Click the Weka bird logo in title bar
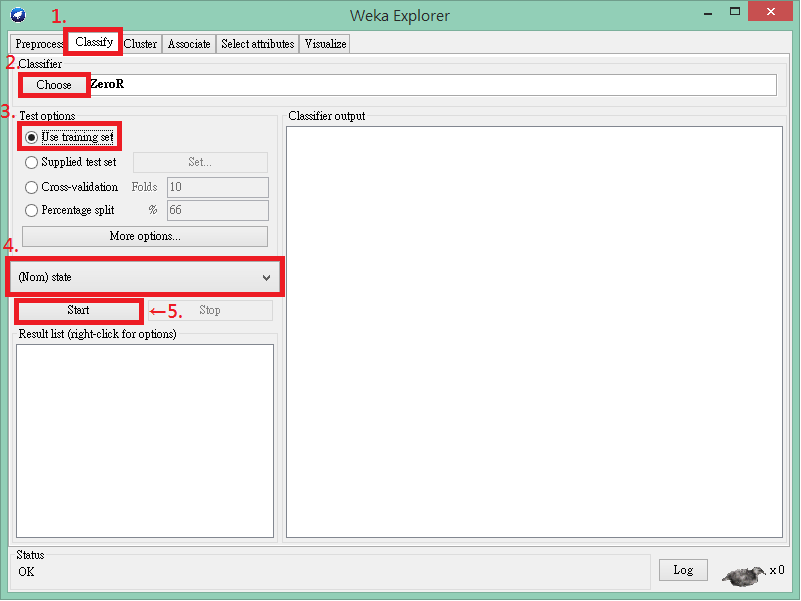 tap(18, 15)
